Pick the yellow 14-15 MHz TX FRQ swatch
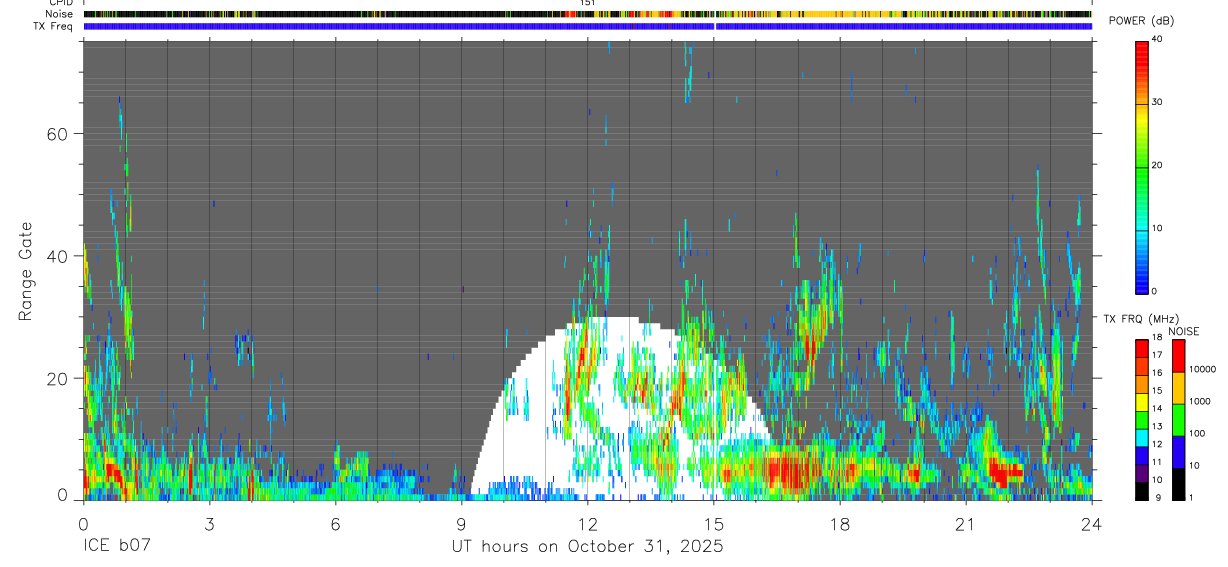Image resolution: width=1228 pixels, height=567 pixels. (x=1142, y=401)
